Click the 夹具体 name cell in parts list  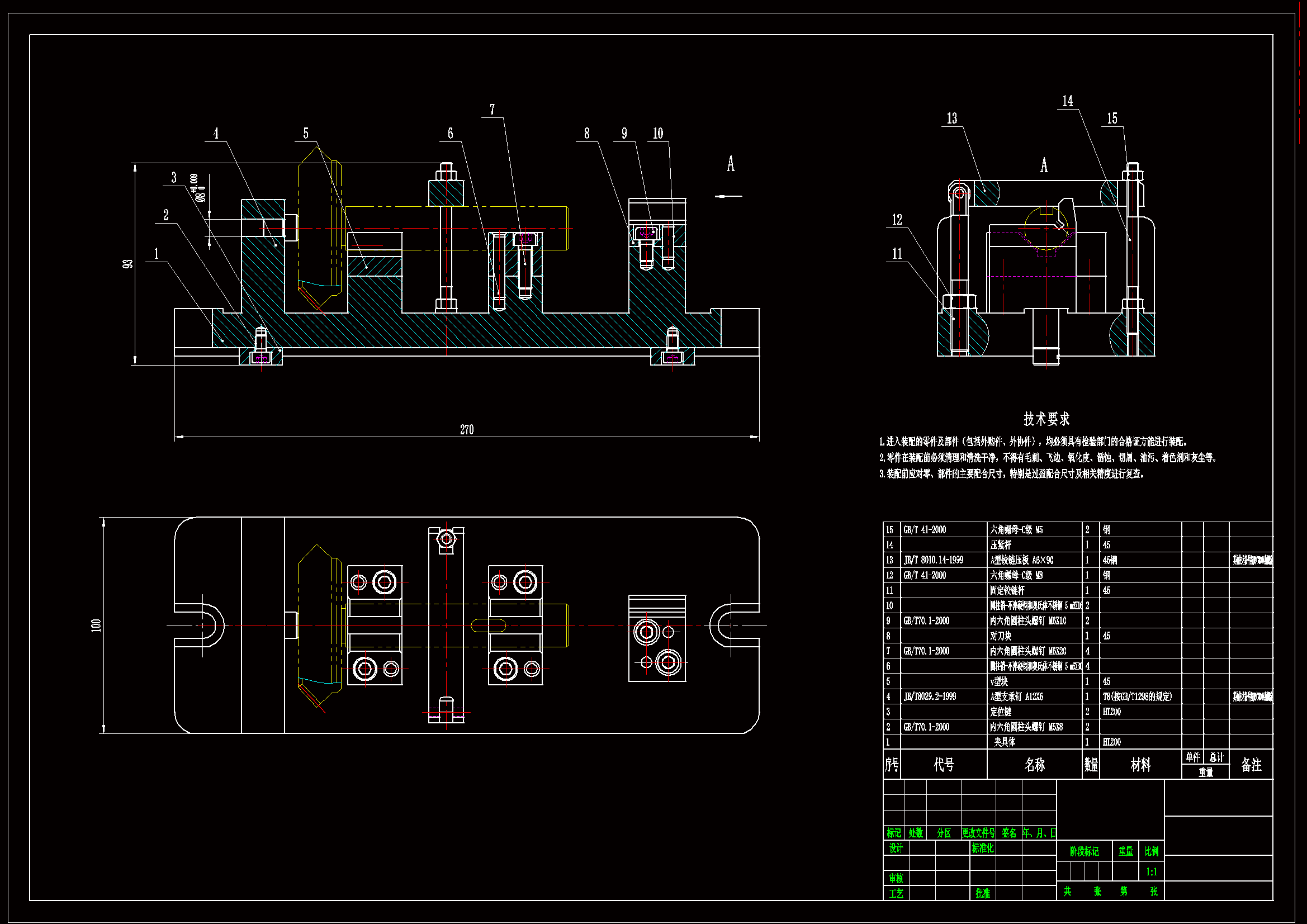[x=1005, y=742]
